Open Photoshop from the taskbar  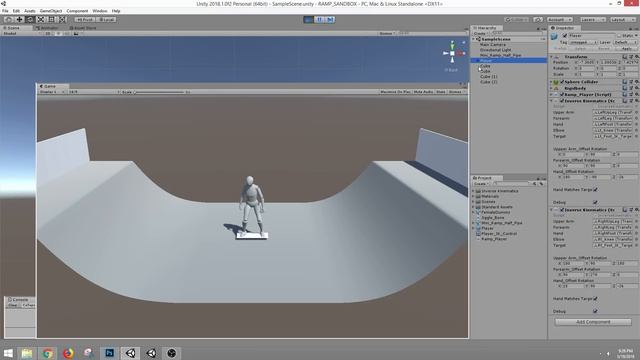click(109, 353)
